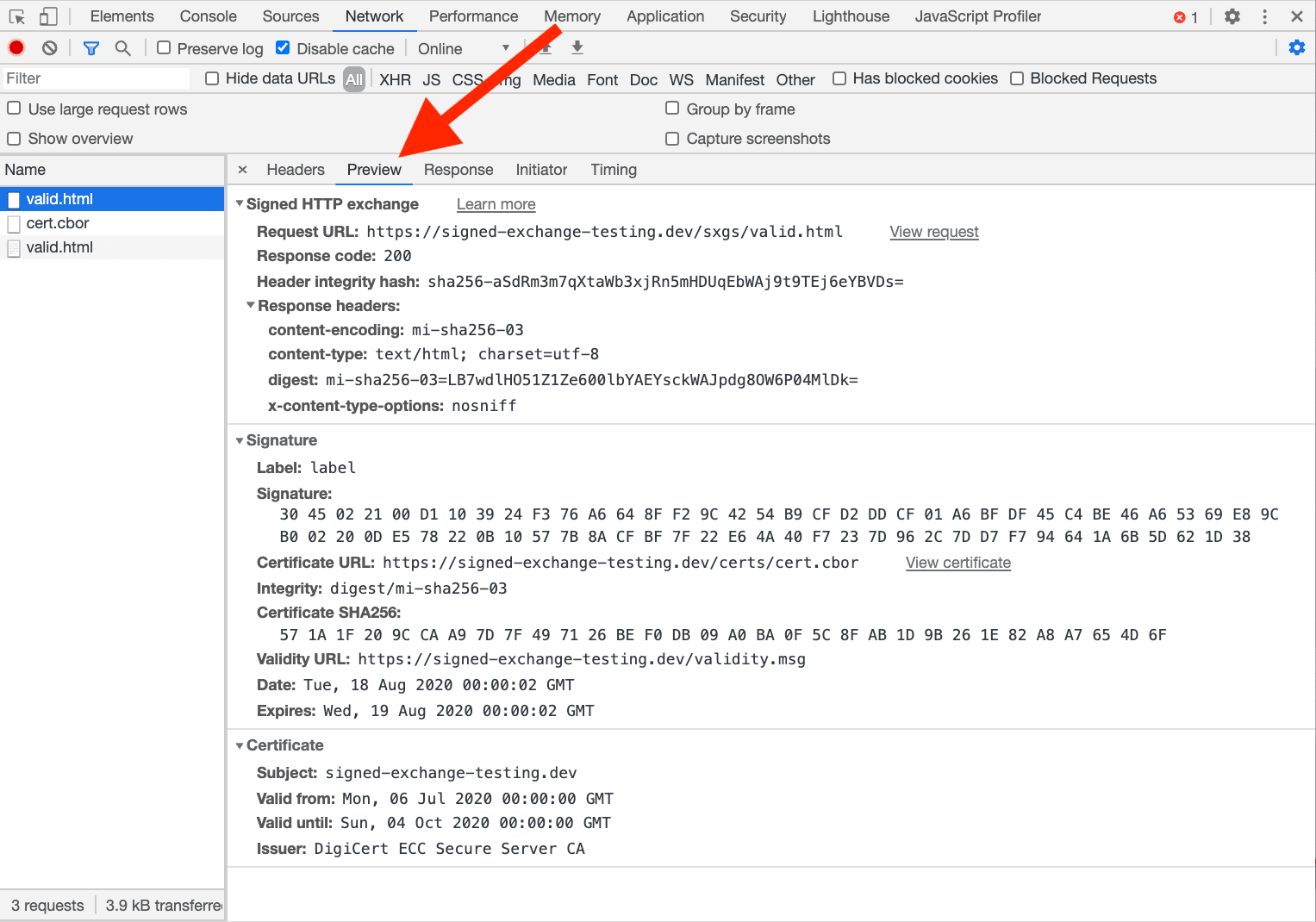This screenshot has width=1316, height=922.
Task: Import a HAR file
Action: [x=544, y=47]
